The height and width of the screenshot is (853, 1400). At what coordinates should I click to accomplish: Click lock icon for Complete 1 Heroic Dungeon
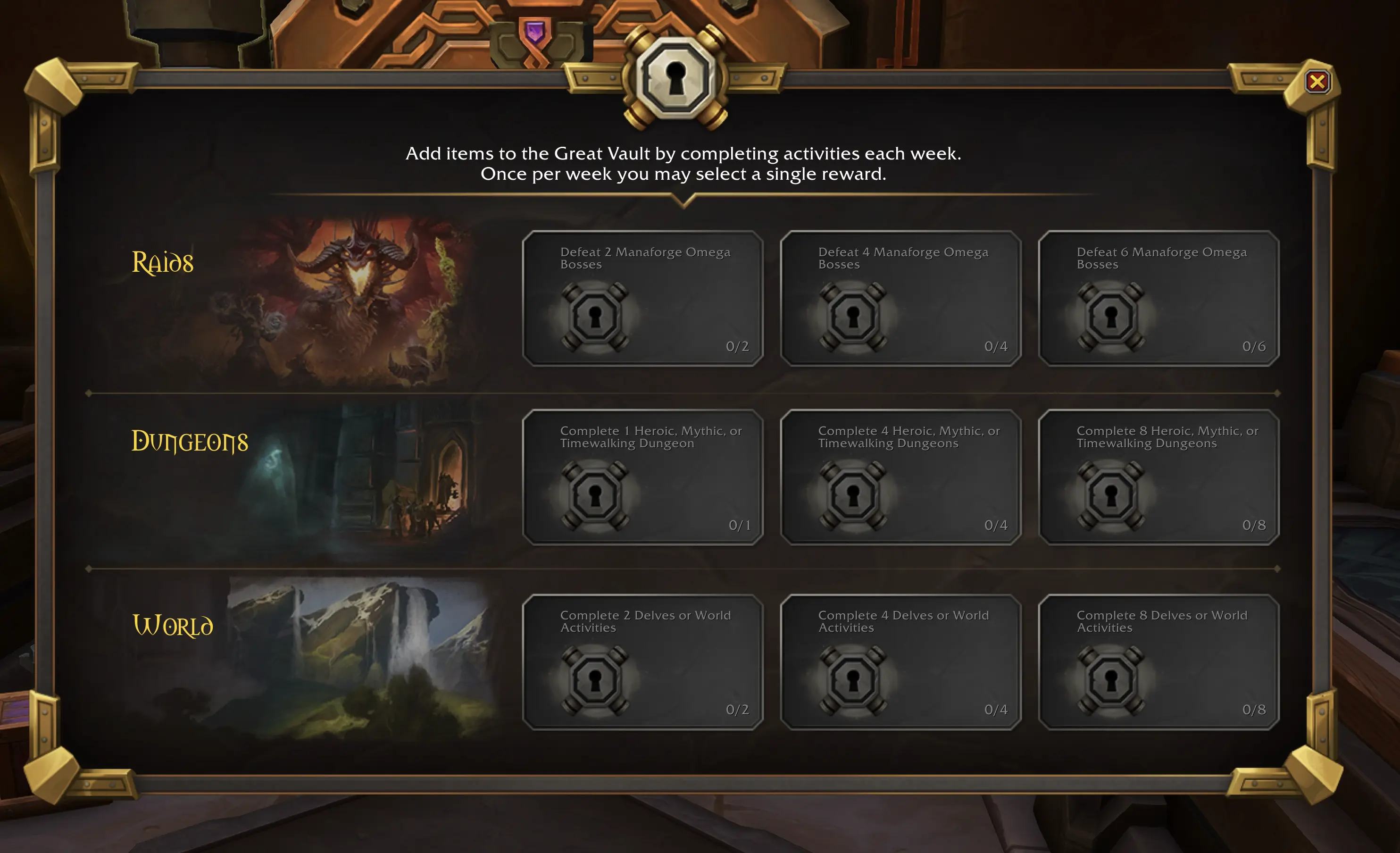point(594,495)
